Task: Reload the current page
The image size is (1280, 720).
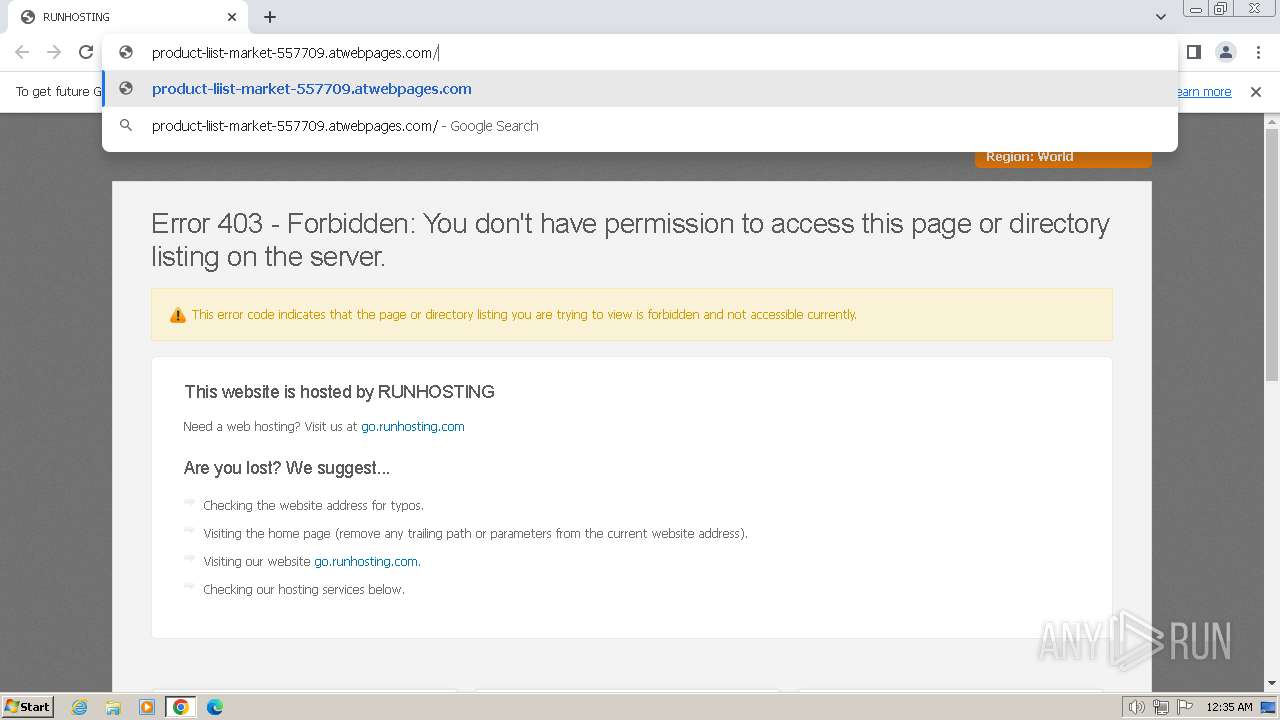Action: pos(86,52)
